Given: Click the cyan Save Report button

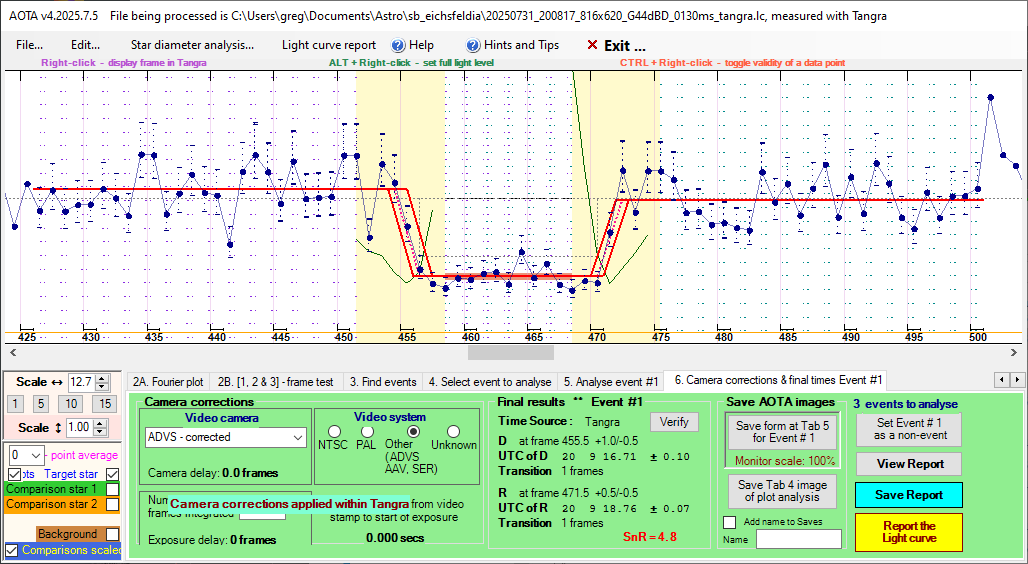Looking at the screenshot, I should click(908, 495).
